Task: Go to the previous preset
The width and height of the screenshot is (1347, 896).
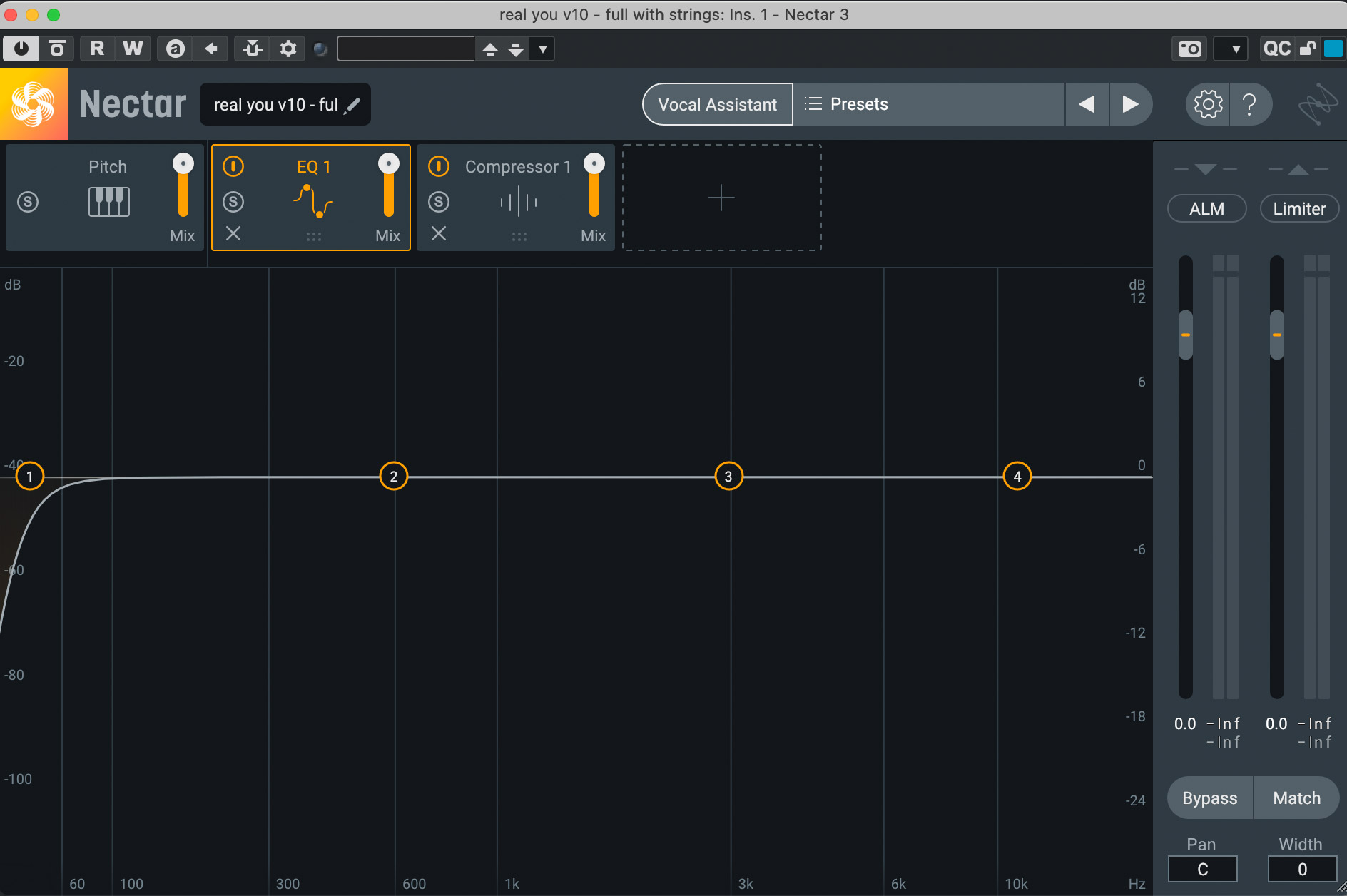Action: click(x=1087, y=104)
